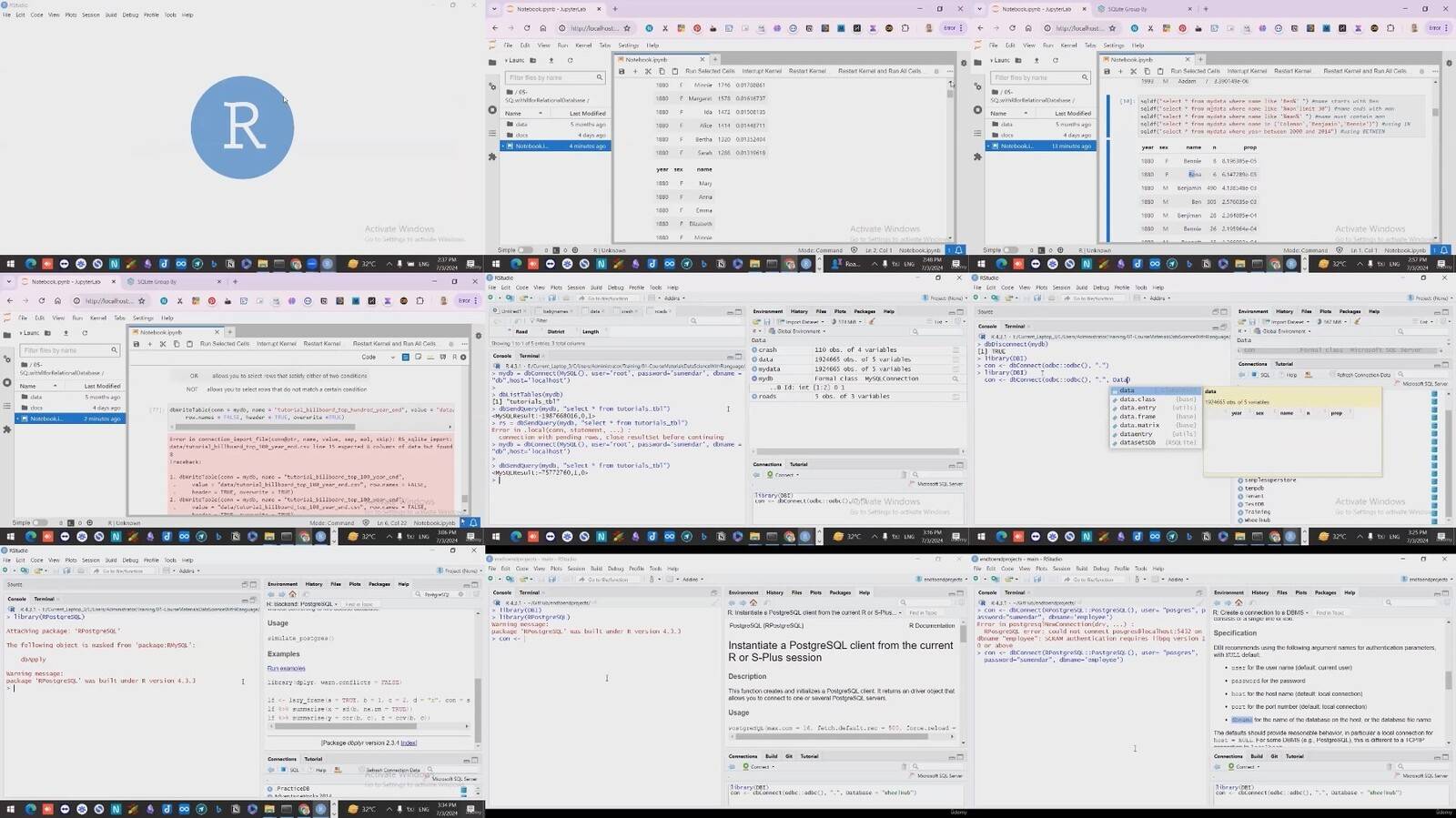Follow the Index link below the dplyr help

click(x=409, y=743)
